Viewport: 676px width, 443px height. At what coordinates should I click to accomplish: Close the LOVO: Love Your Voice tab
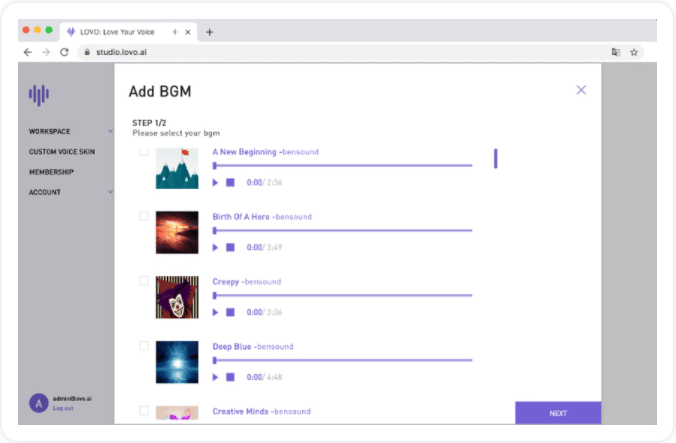tap(188, 32)
